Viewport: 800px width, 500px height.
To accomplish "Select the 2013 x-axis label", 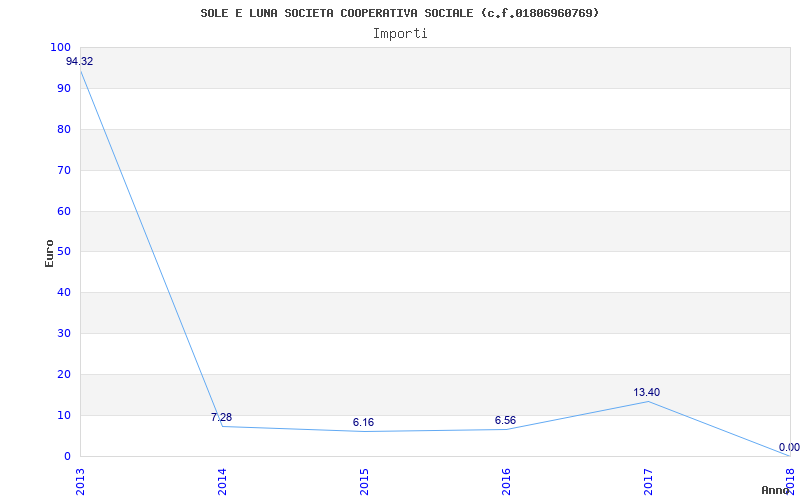I will 80,481.
